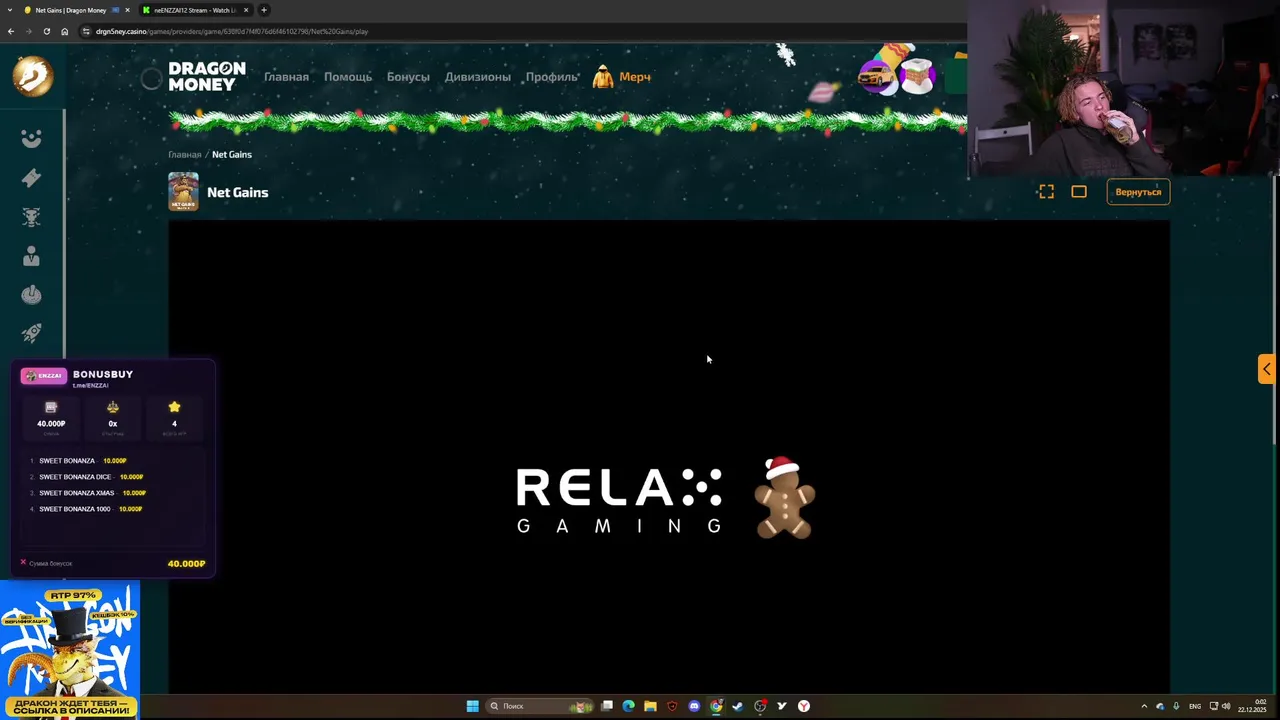1280x720 pixels.
Task: Open Steam from the taskbar
Action: pyautogui.click(x=738, y=706)
